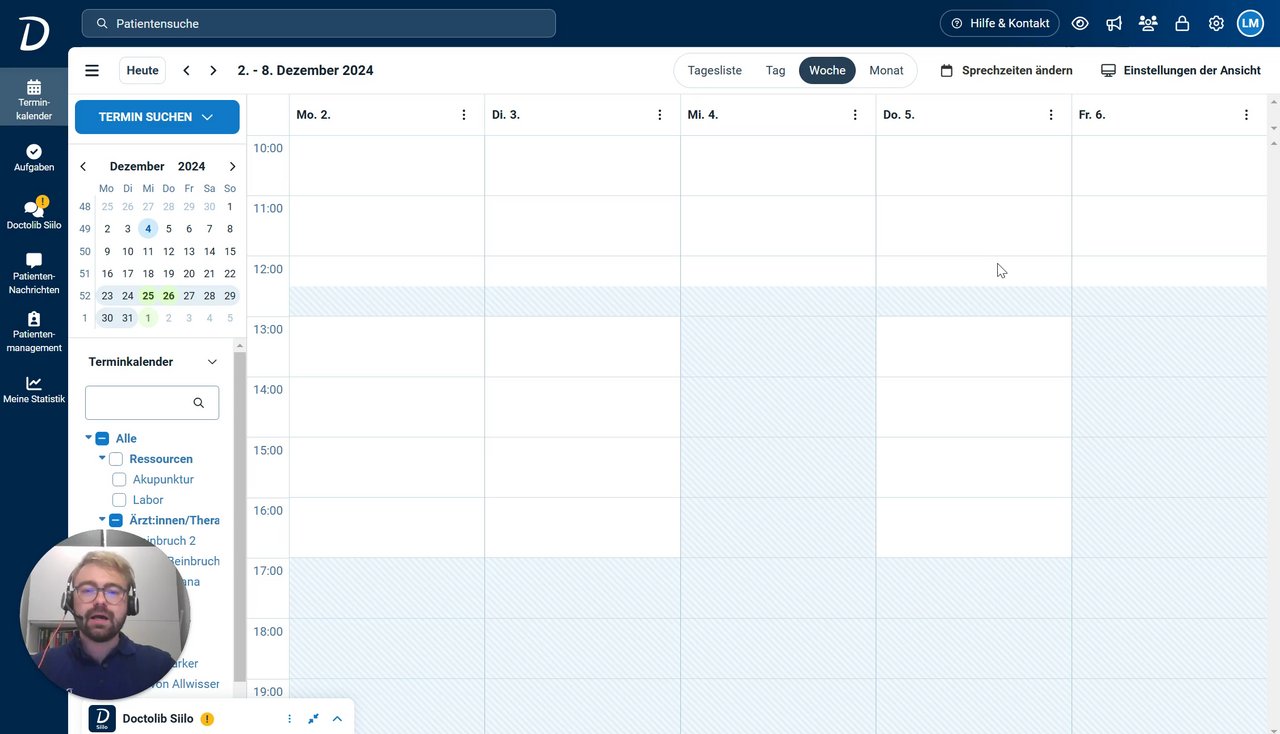Click Sprechzeiten ändern

(x=1007, y=70)
